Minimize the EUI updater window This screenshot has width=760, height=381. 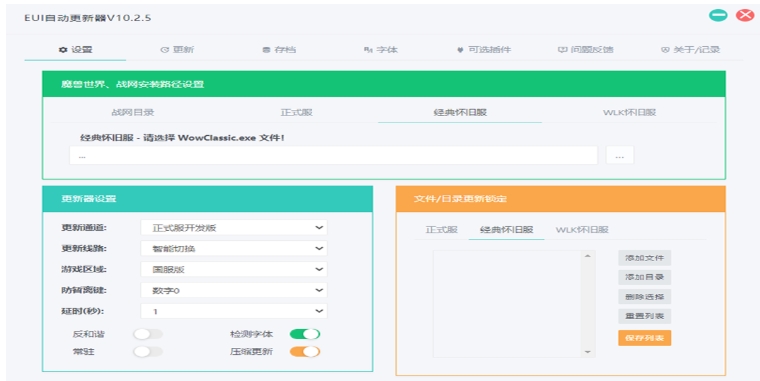[x=718, y=16]
